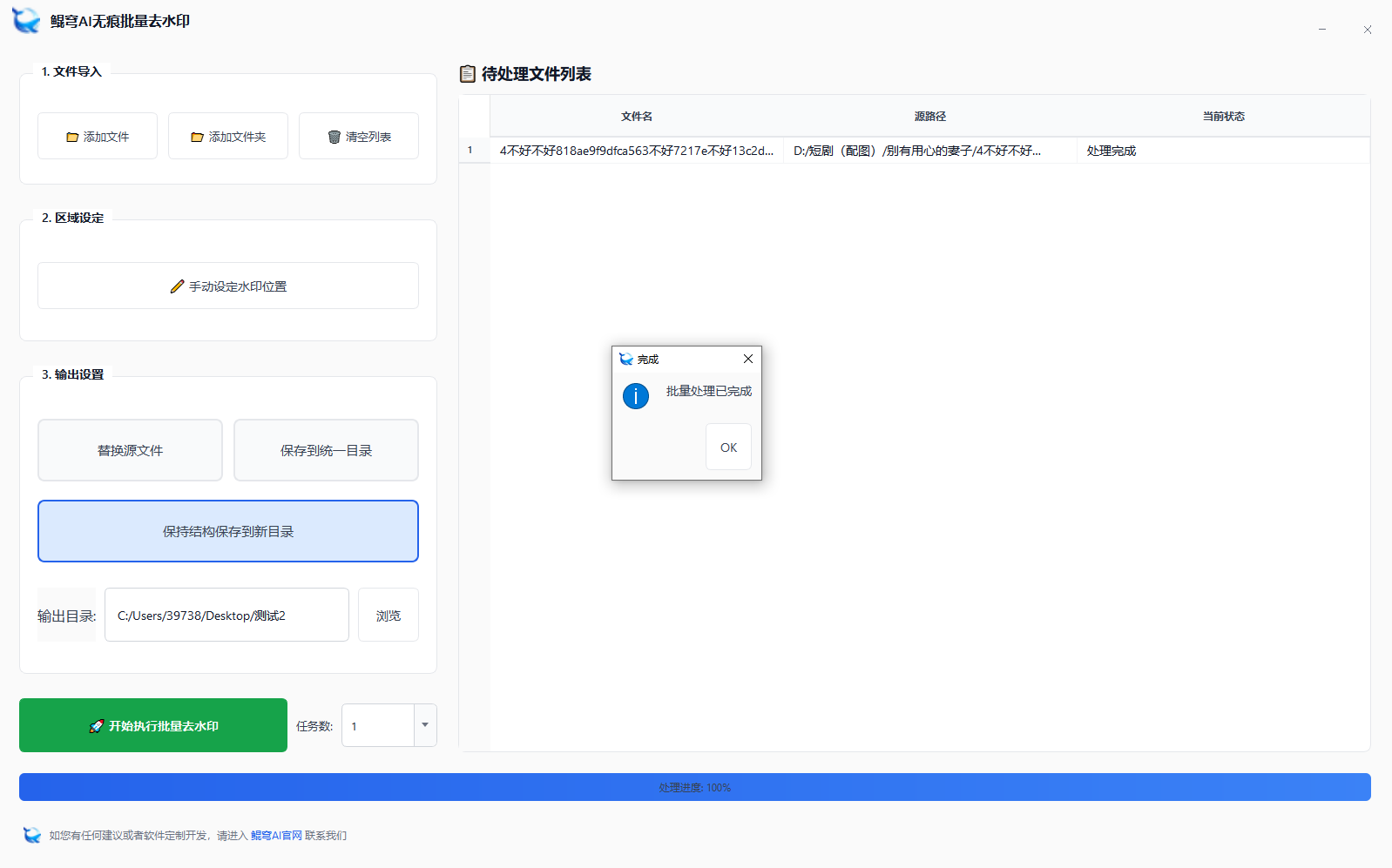The width and height of the screenshot is (1392, 868).
Task: Click 添加文件 button
Action: click(x=98, y=136)
